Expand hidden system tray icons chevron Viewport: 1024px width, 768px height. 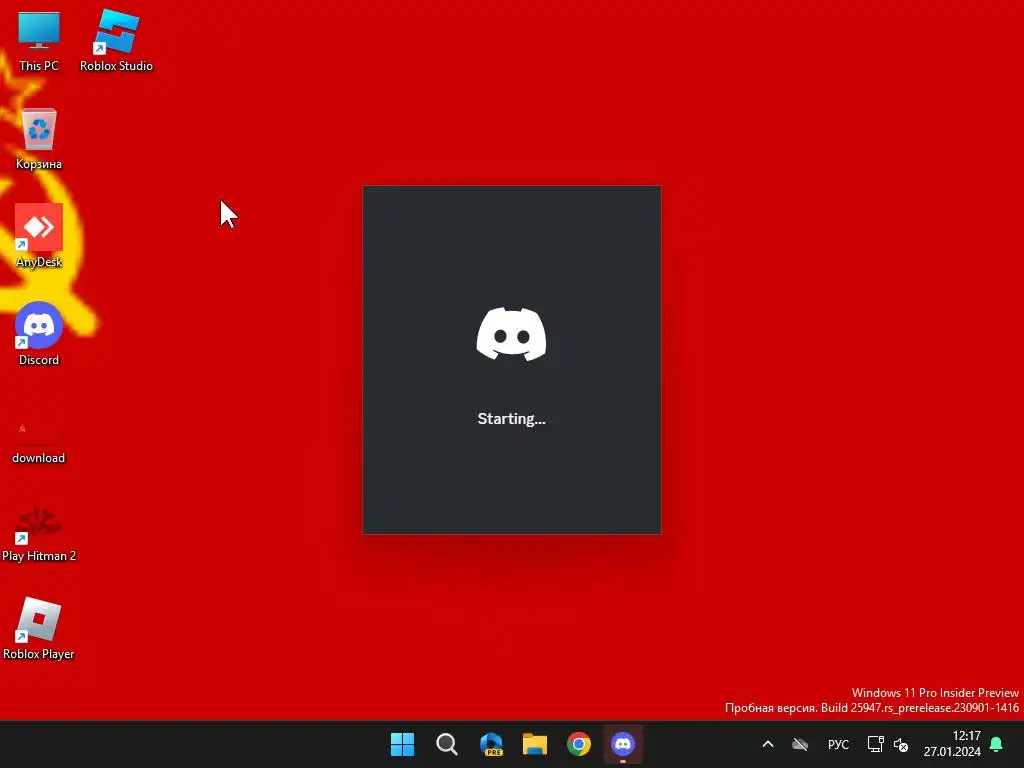point(768,744)
